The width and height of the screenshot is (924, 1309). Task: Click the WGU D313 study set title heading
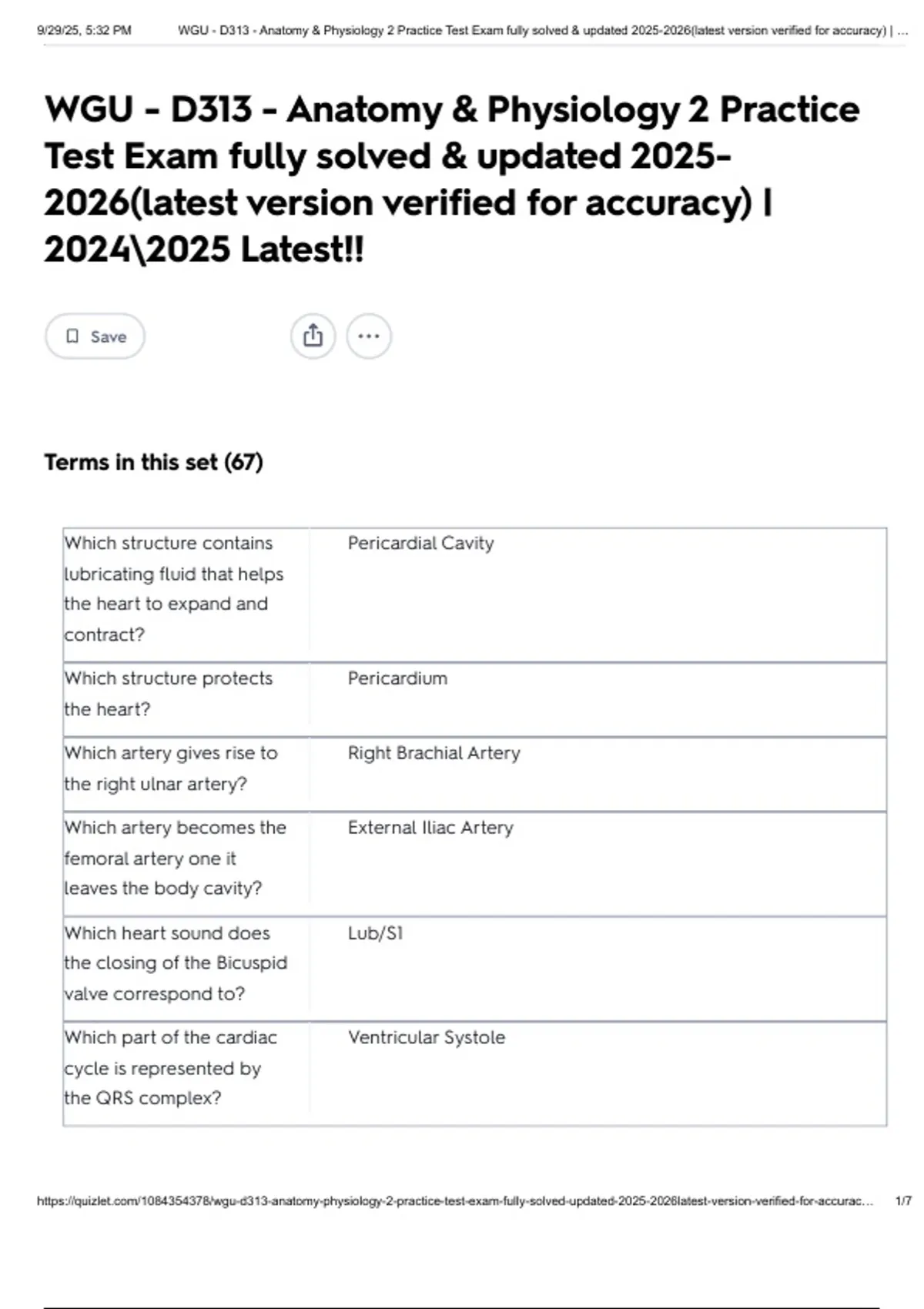(451, 179)
